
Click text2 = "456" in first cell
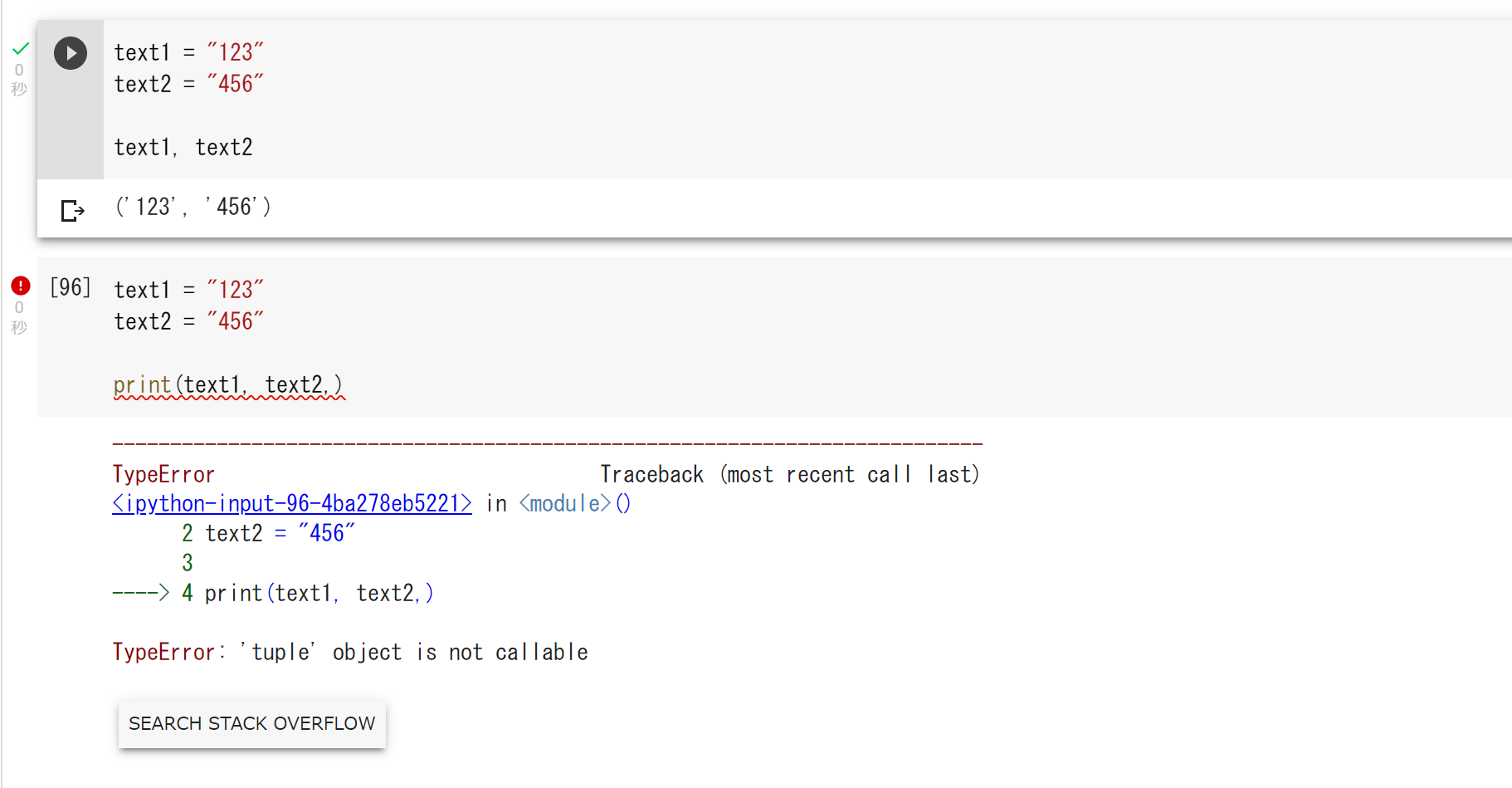click(x=188, y=84)
